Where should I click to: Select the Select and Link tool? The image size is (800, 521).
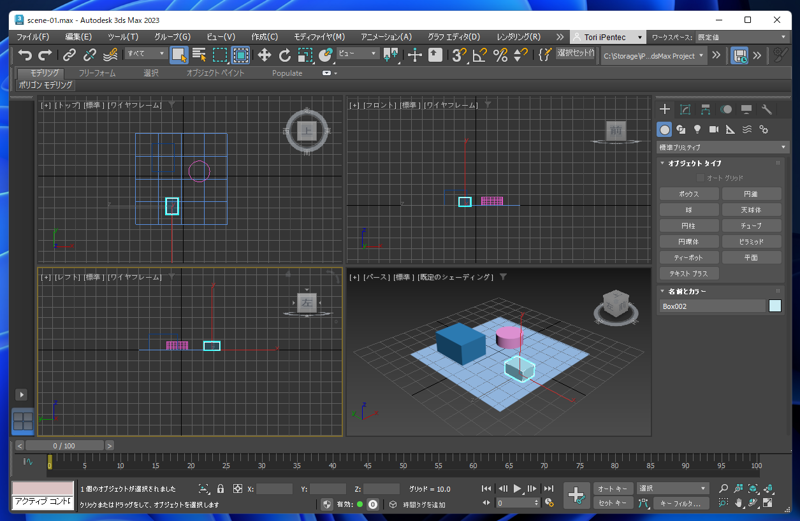(69, 55)
